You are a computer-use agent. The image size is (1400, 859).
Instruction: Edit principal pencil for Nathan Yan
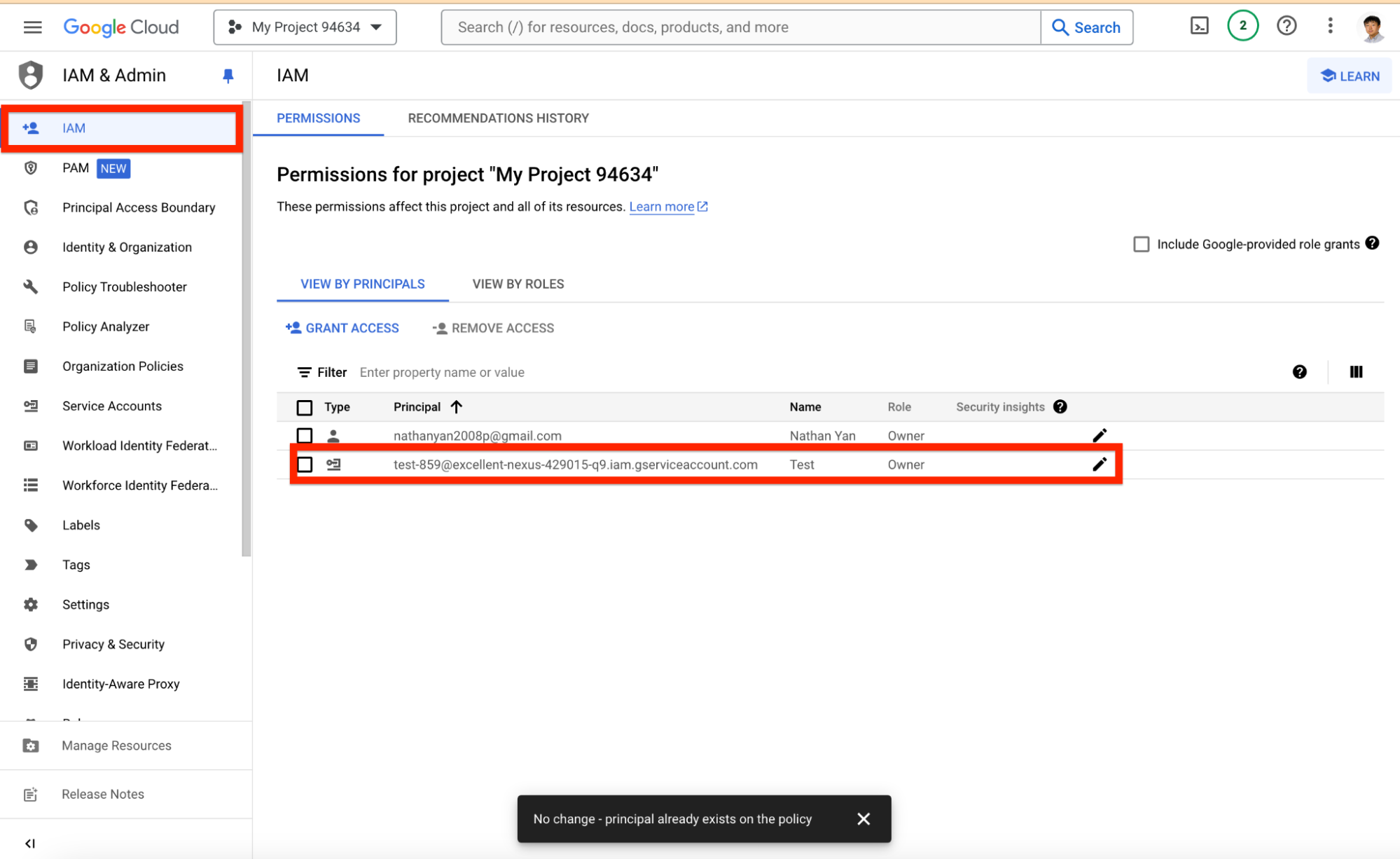click(1099, 435)
